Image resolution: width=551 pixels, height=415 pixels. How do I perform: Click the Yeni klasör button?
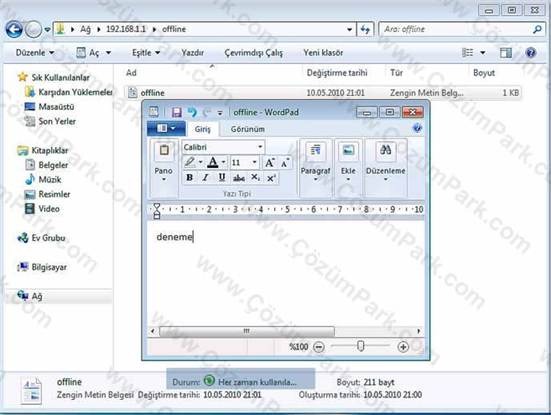pyautogui.click(x=323, y=53)
